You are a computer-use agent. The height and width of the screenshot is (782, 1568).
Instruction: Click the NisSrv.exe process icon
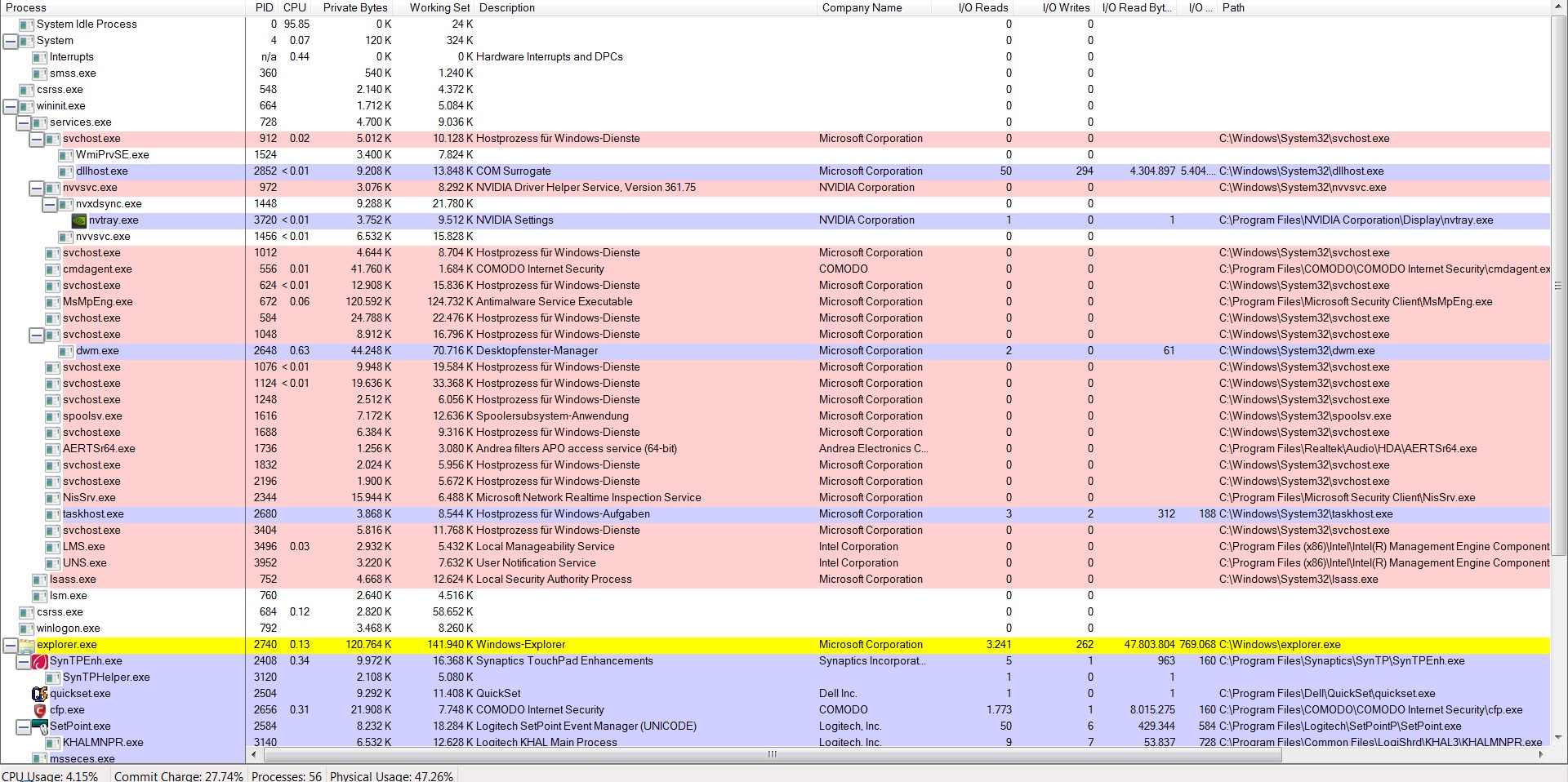(53, 498)
